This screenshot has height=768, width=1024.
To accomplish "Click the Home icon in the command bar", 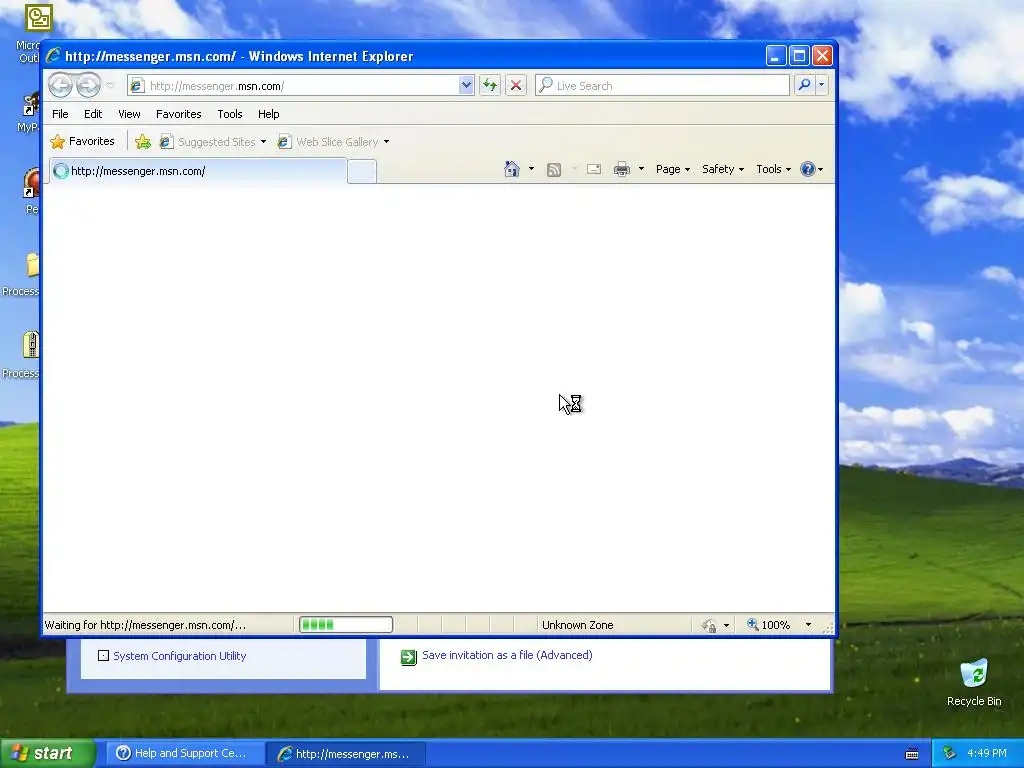I will point(512,169).
